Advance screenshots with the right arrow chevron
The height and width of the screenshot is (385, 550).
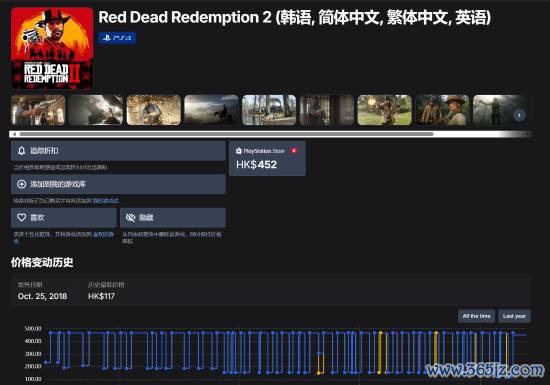point(519,115)
